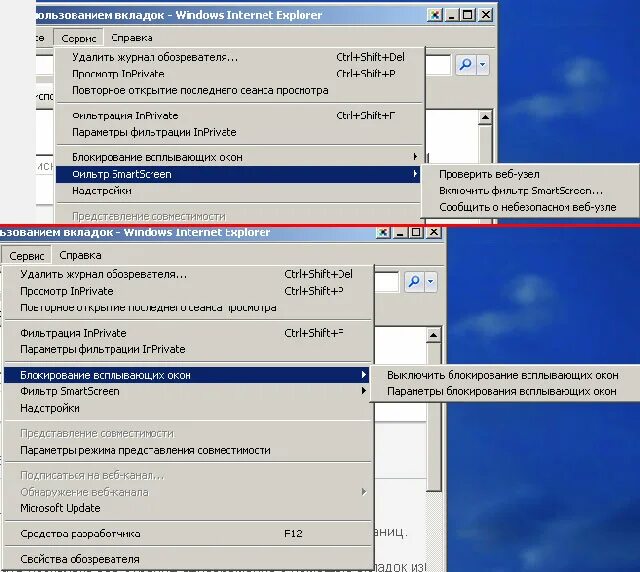Click Microsoft Update menu entry
The image size is (640, 572).
click(x=187, y=508)
